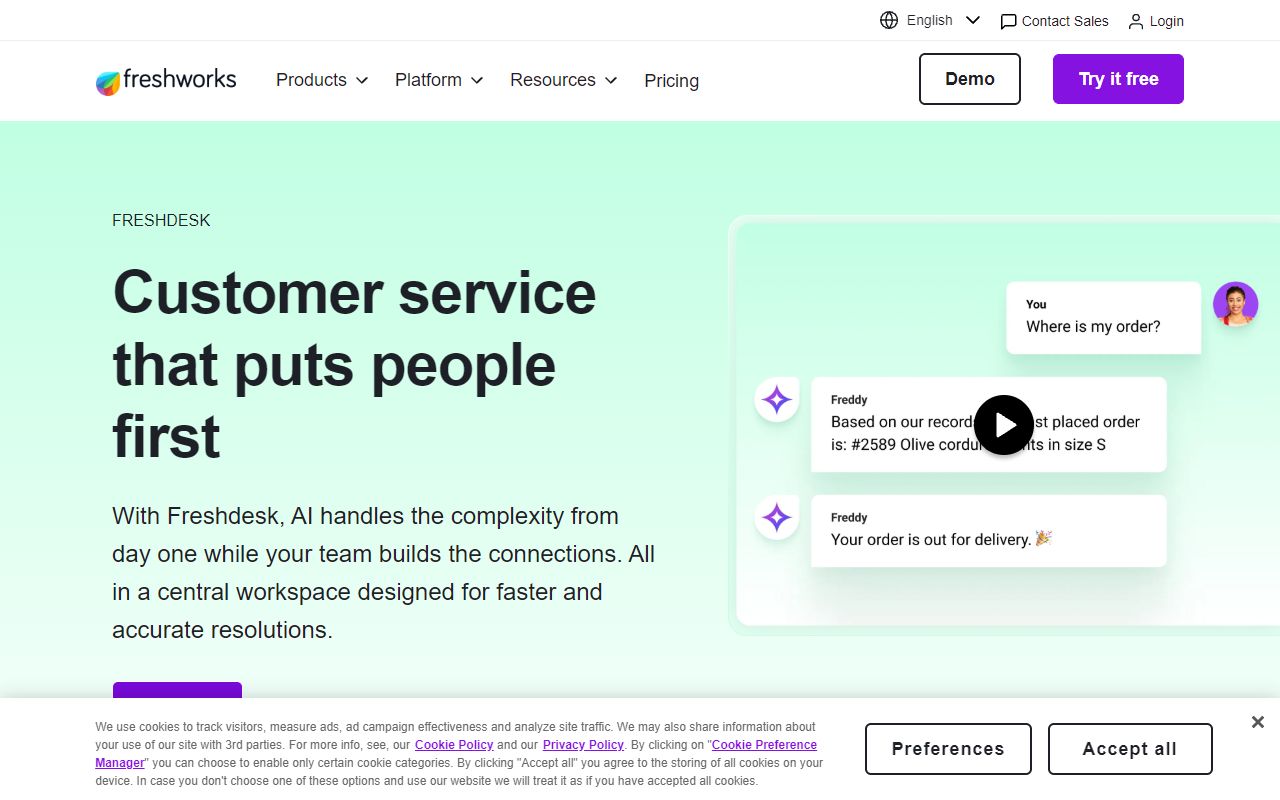The height and width of the screenshot is (800, 1280).
Task: Click Freddy's sparkle icon beside the delivery message
Action: pyautogui.click(x=776, y=517)
